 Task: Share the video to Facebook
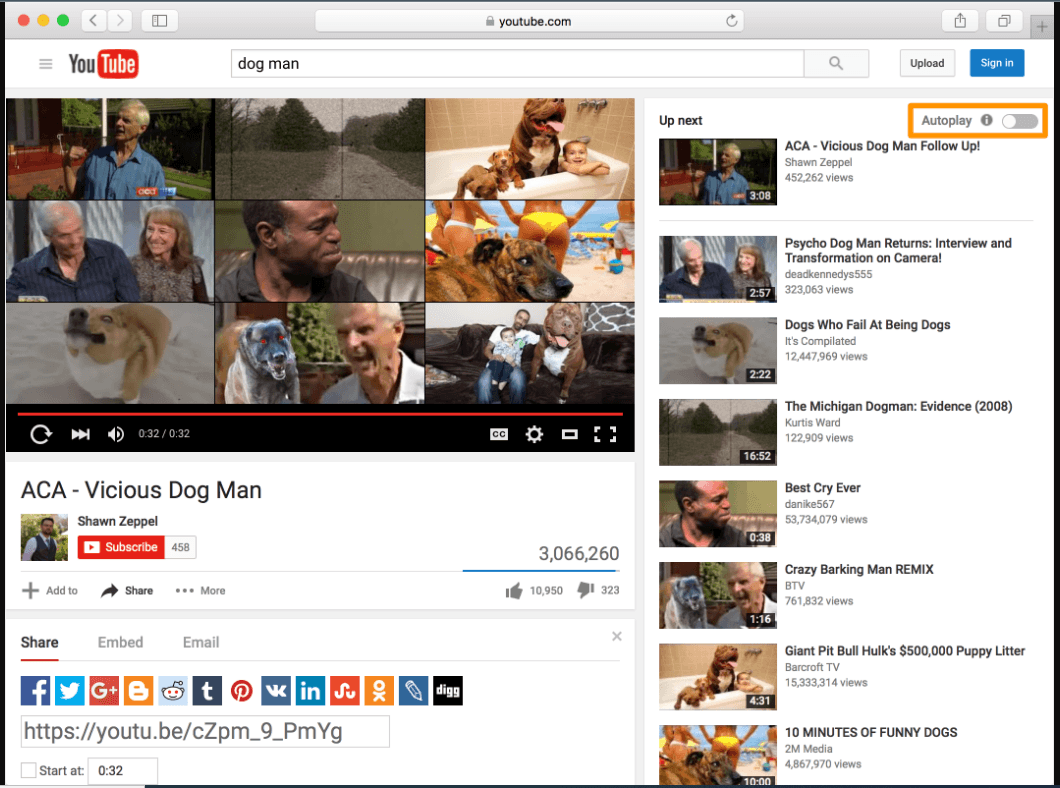click(x=35, y=690)
